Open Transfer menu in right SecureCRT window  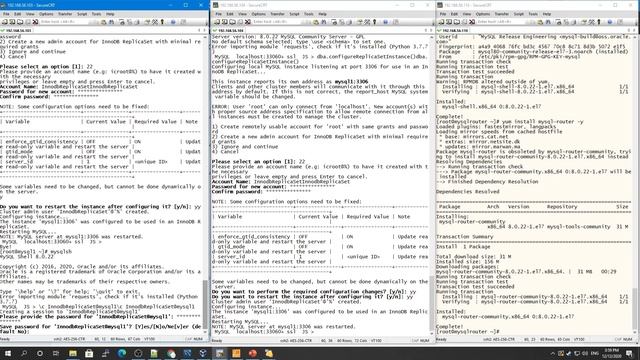[502, 14]
